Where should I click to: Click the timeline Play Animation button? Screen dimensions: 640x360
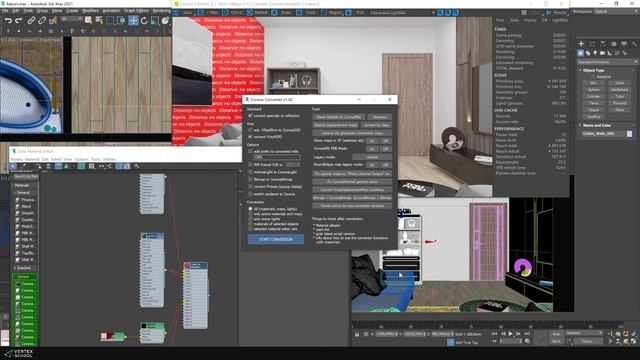[510, 334]
